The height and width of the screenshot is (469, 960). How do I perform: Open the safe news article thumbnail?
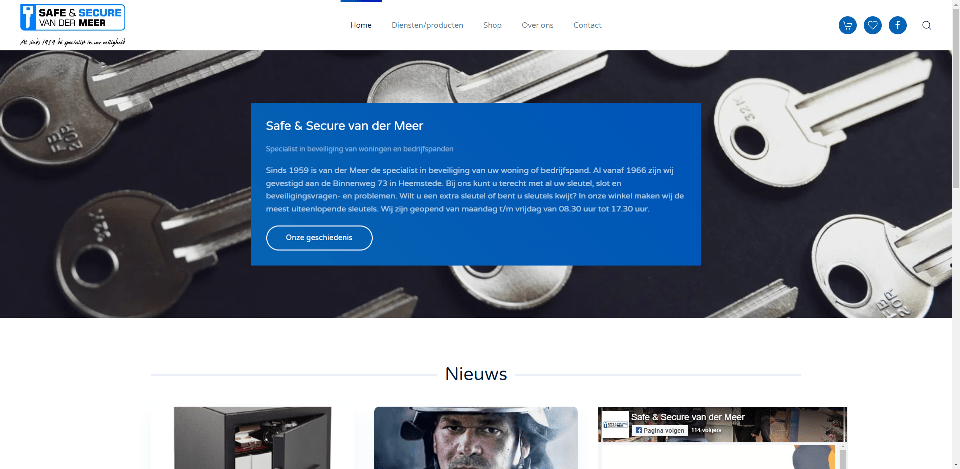tap(252, 438)
